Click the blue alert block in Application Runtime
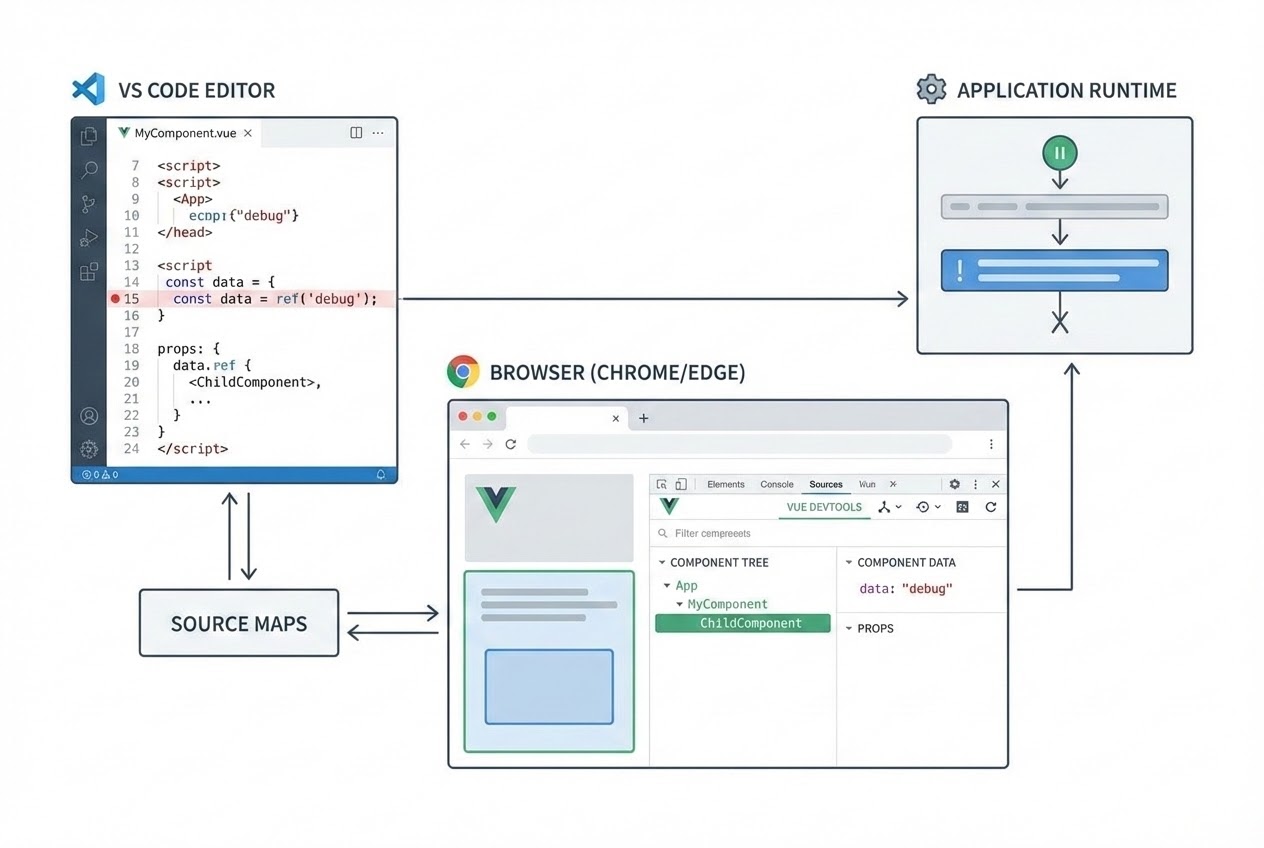1264x848 pixels. (1055, 270)
